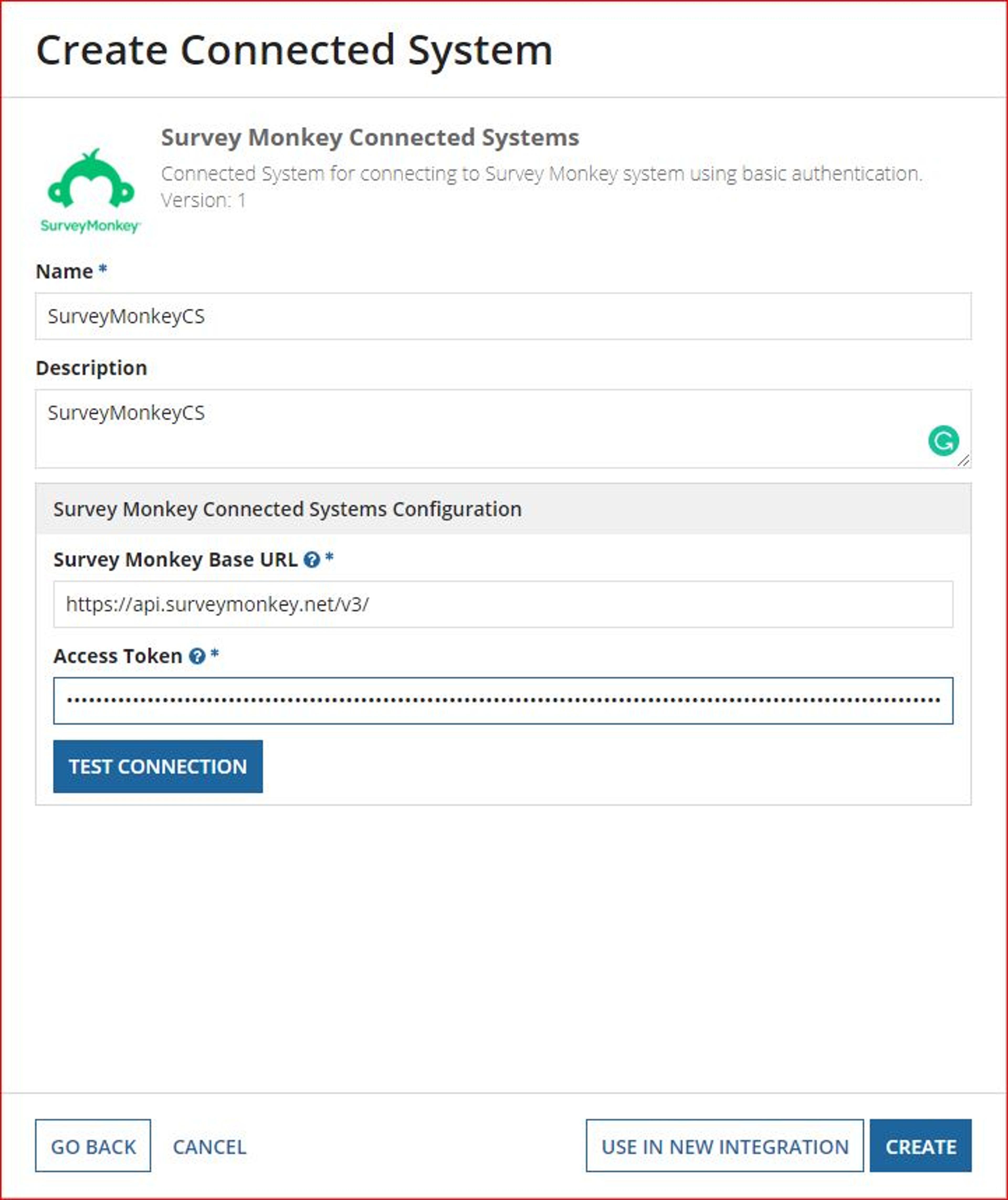Click the Description box resize handle

963,460
